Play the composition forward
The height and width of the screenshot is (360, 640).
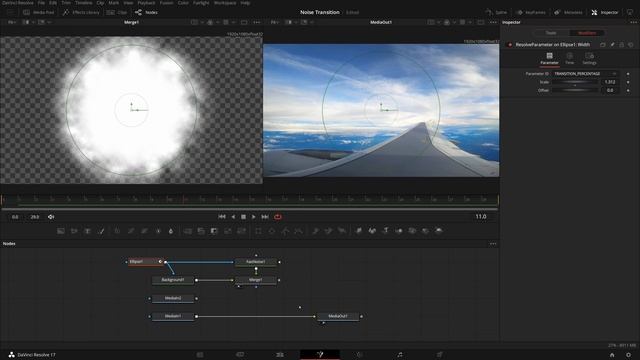point(254,217)
